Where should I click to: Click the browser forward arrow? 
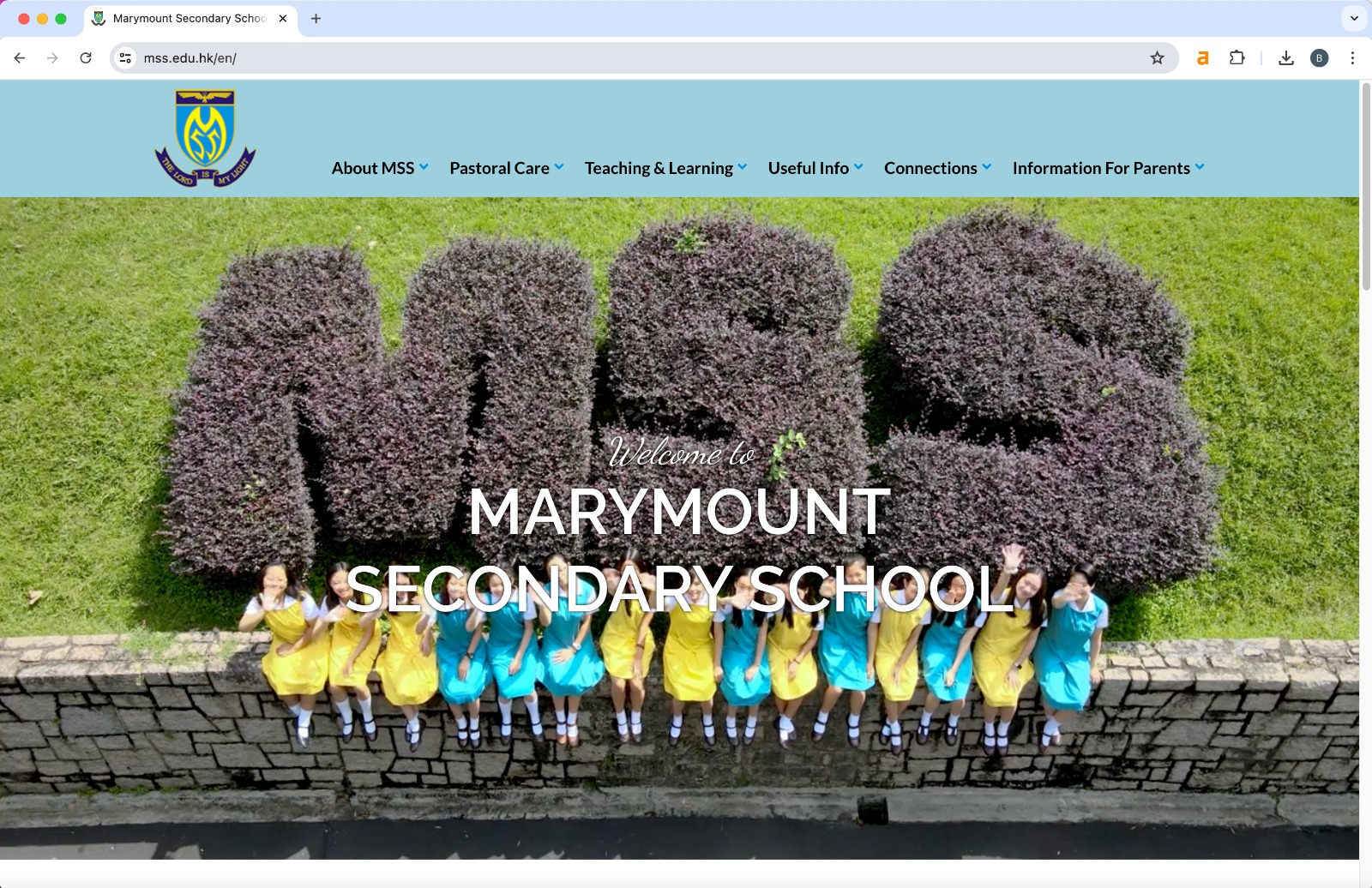pyautogui.click(x=52, y=58)
